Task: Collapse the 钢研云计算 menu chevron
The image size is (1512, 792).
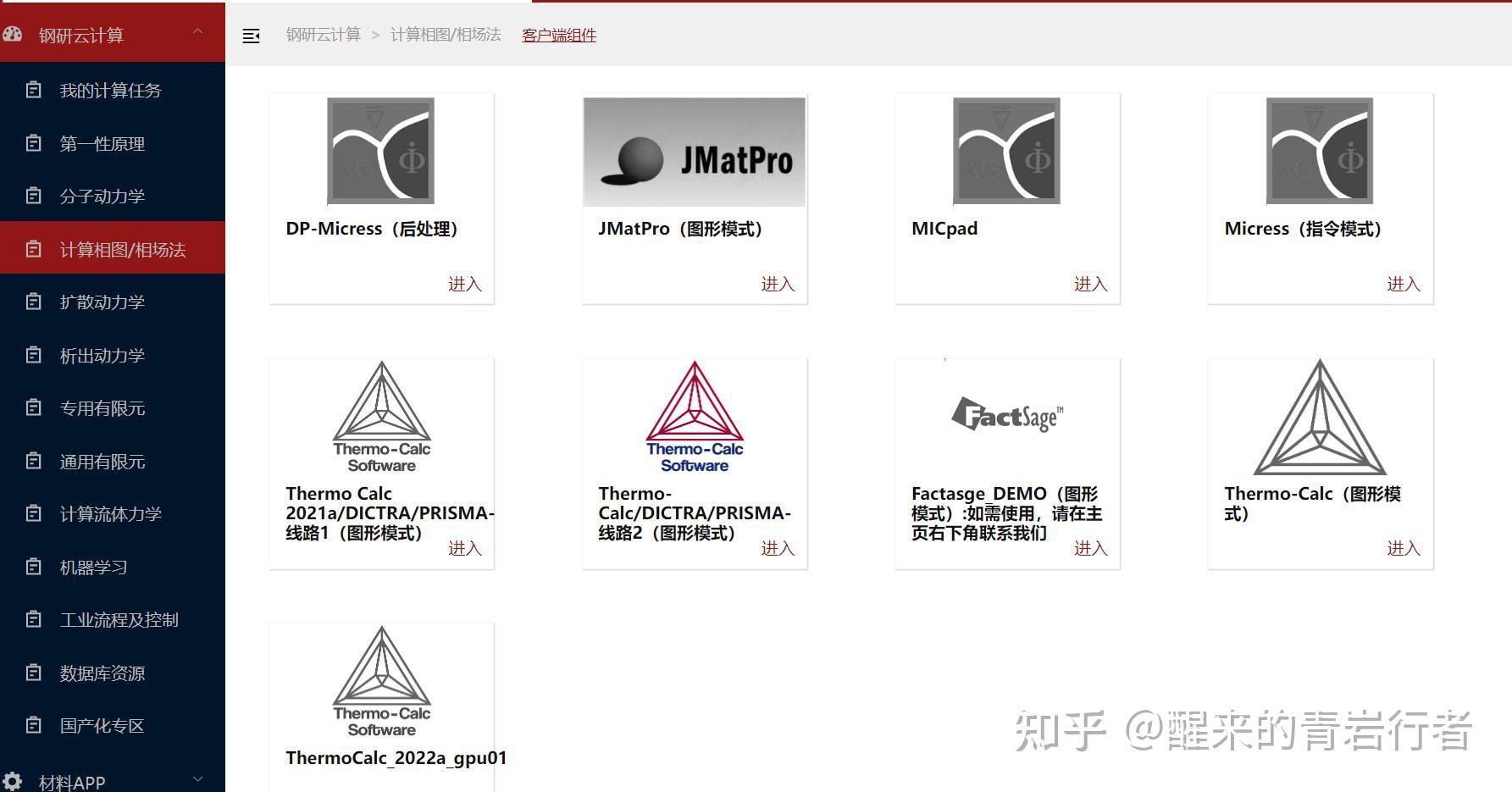Action: [x=197, y=32]
